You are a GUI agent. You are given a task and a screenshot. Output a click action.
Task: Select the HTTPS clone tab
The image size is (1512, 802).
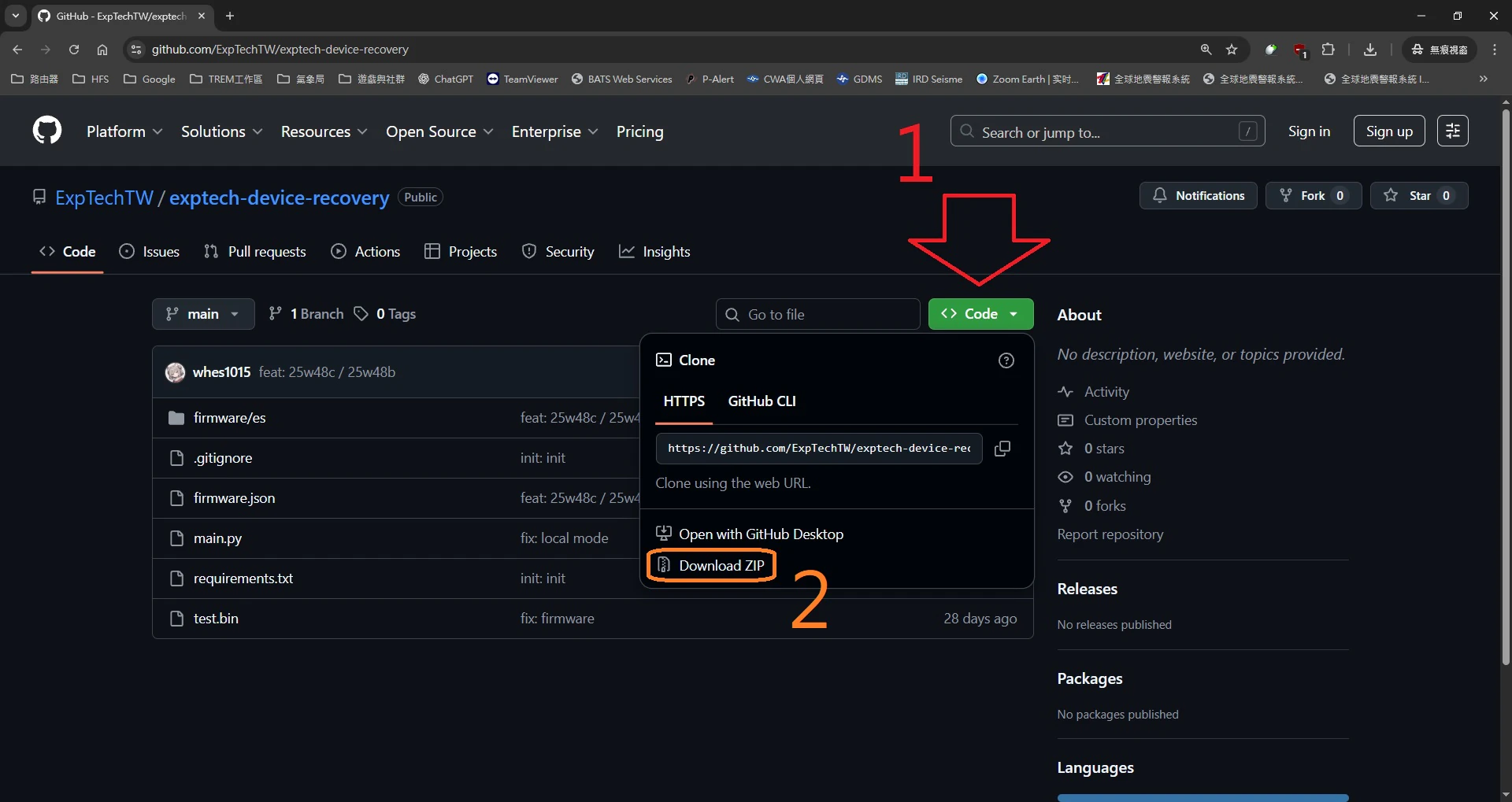[684, 401]
